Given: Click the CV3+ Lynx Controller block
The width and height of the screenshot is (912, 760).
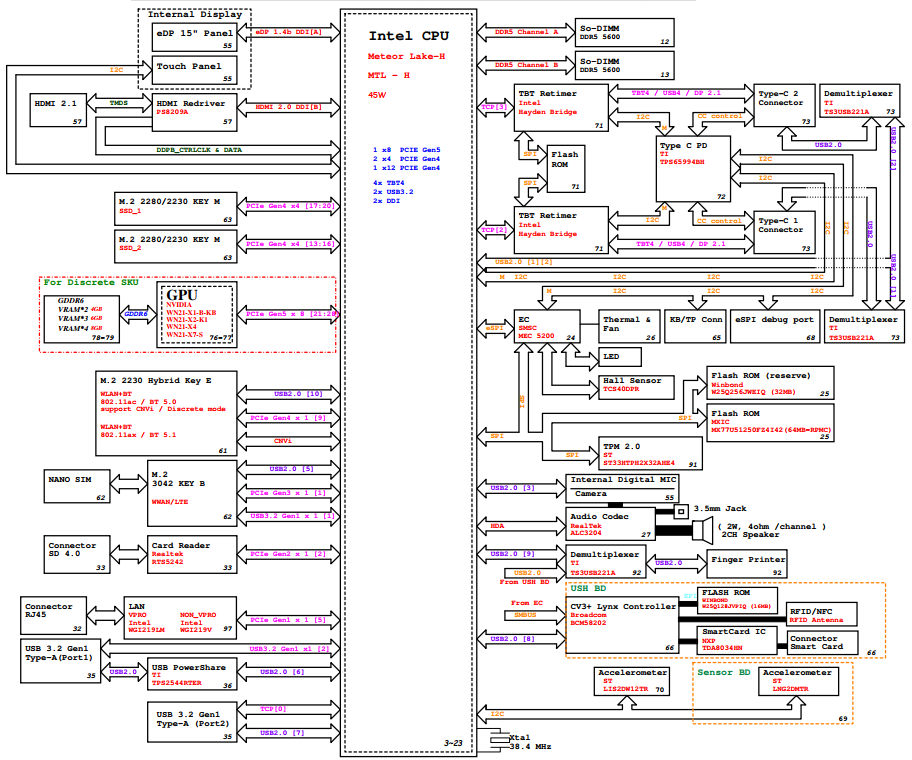Looking at the screenshot, I should pos(622,625).
